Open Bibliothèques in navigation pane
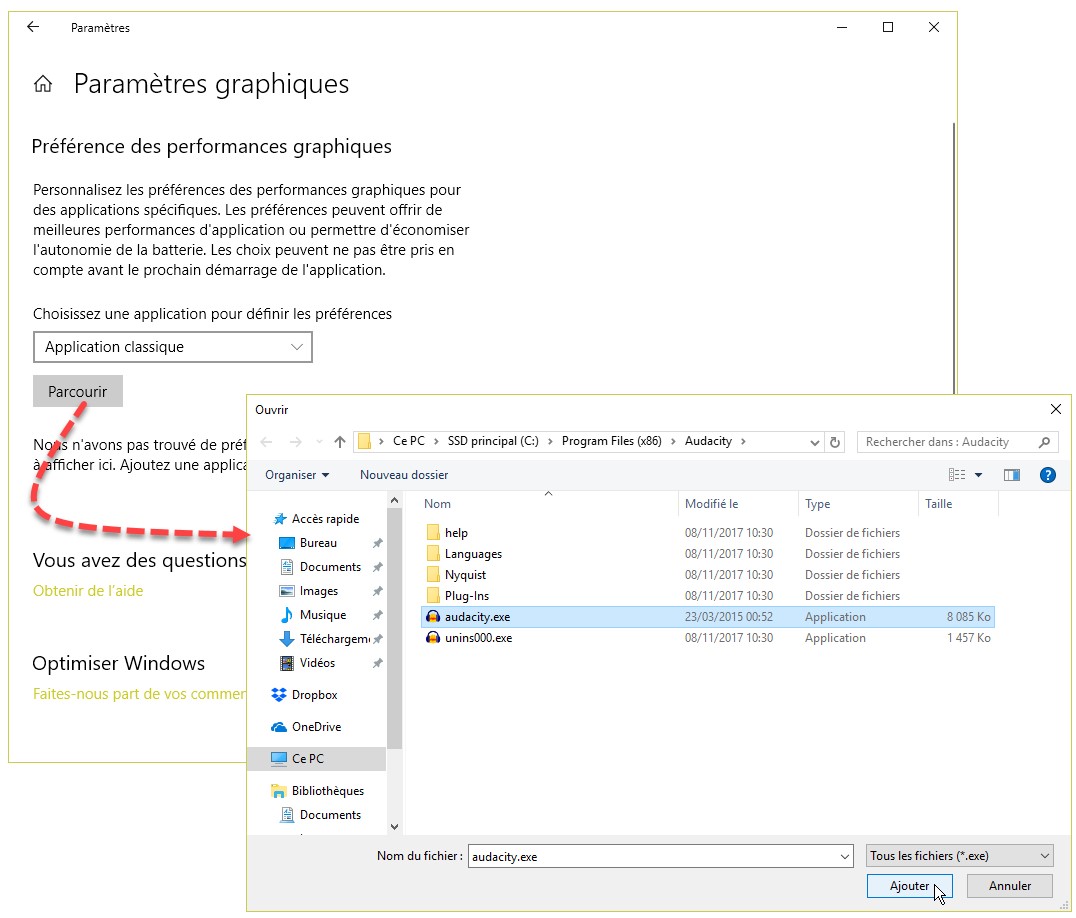1076x918 pixels. (x=318, y=791)
